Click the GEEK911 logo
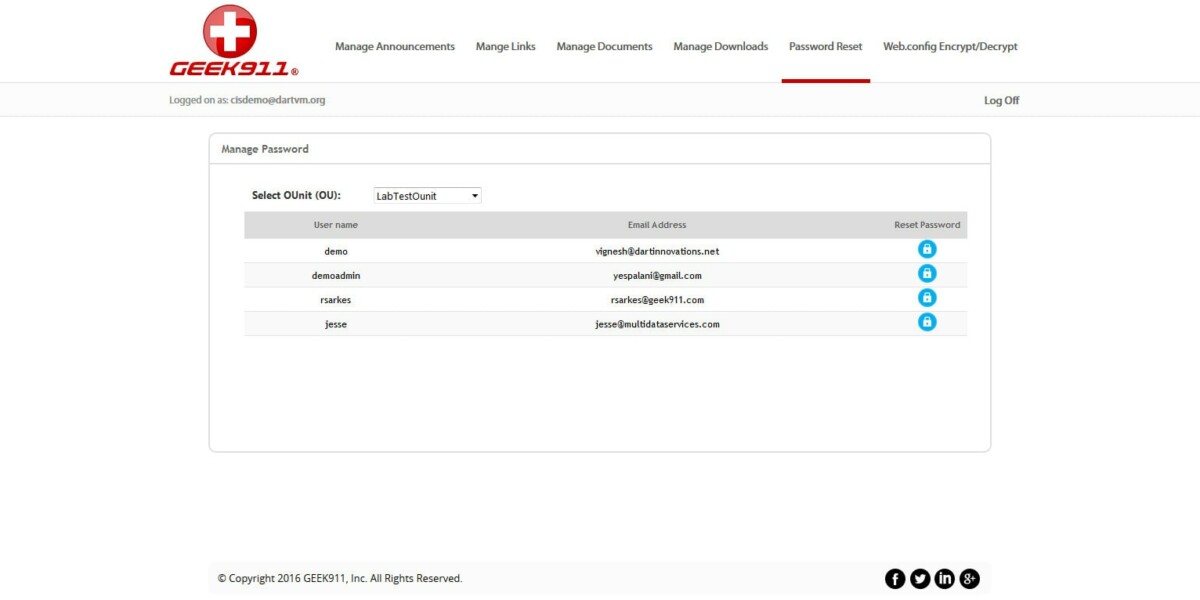1200x600 pixels. 230,40
